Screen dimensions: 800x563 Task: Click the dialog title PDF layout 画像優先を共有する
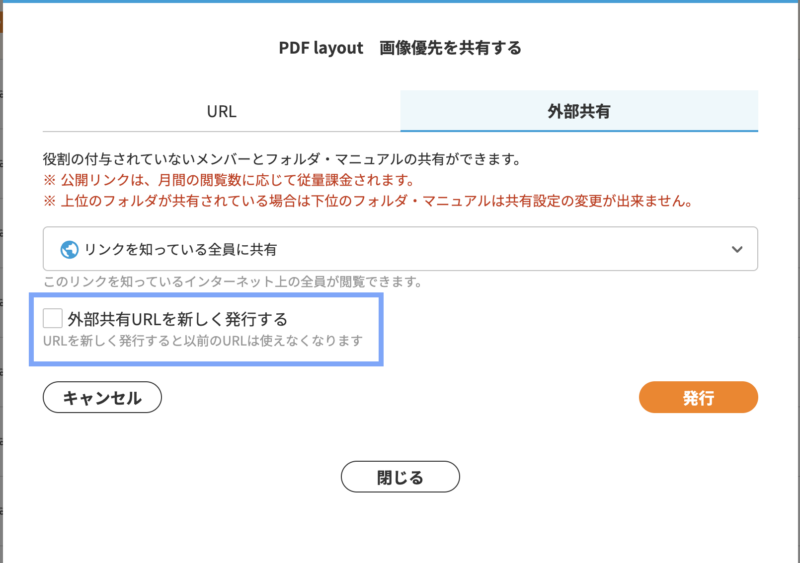point(400,48)
